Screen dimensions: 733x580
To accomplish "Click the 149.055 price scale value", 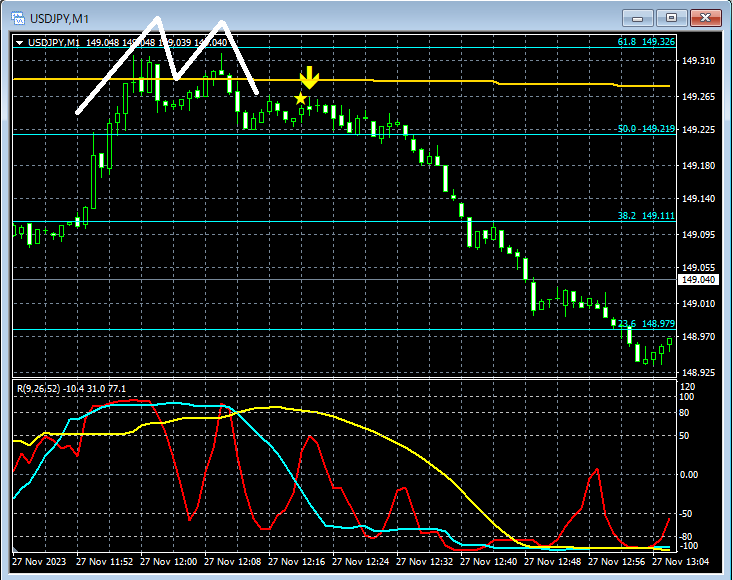I will click(698, 267).
